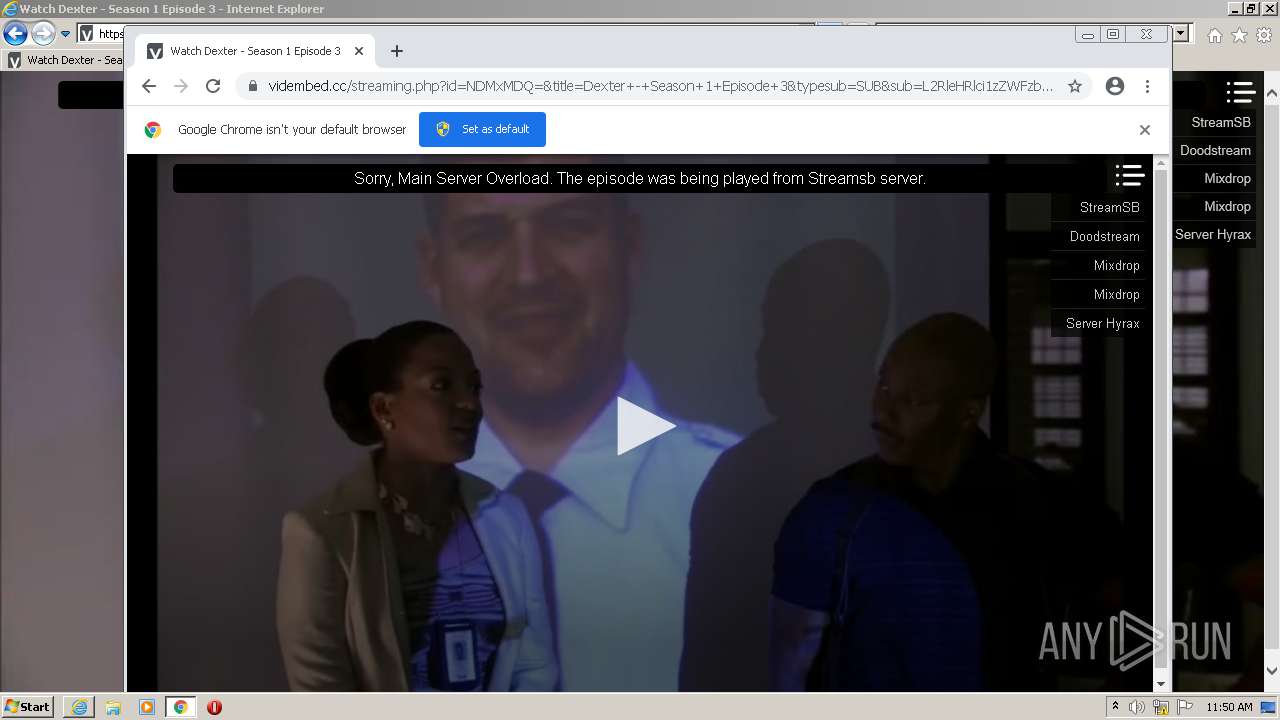Open Internet Explorer home page icon
Screen dimensions: 1280x720
coord(1214,35)
